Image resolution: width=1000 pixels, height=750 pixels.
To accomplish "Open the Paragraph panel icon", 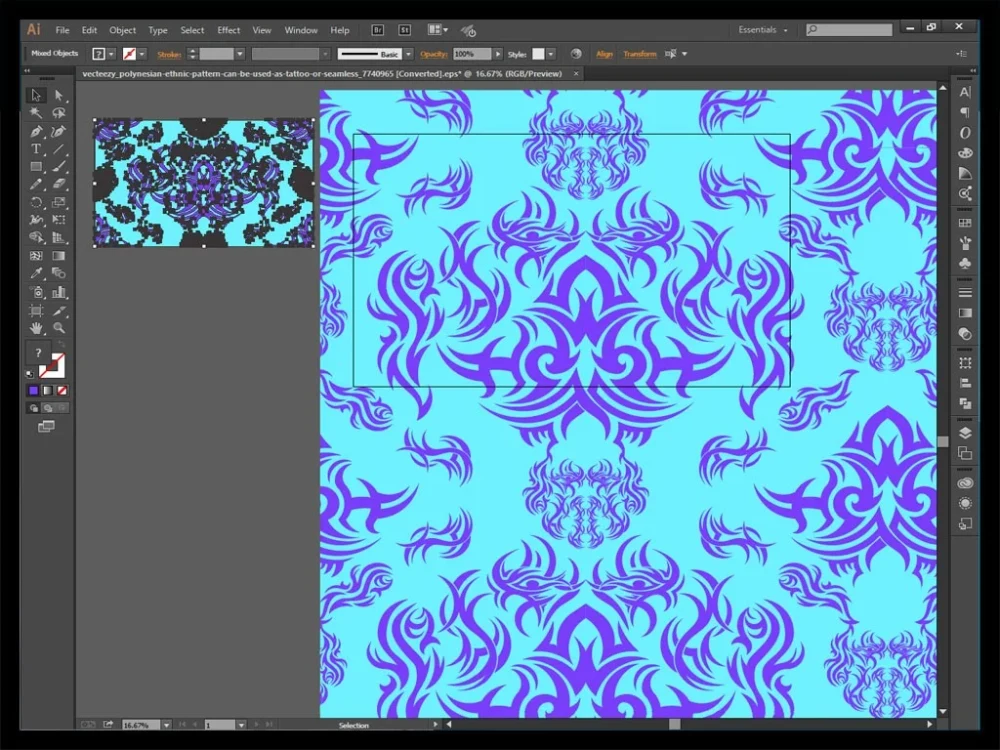I will coord(965,112).
